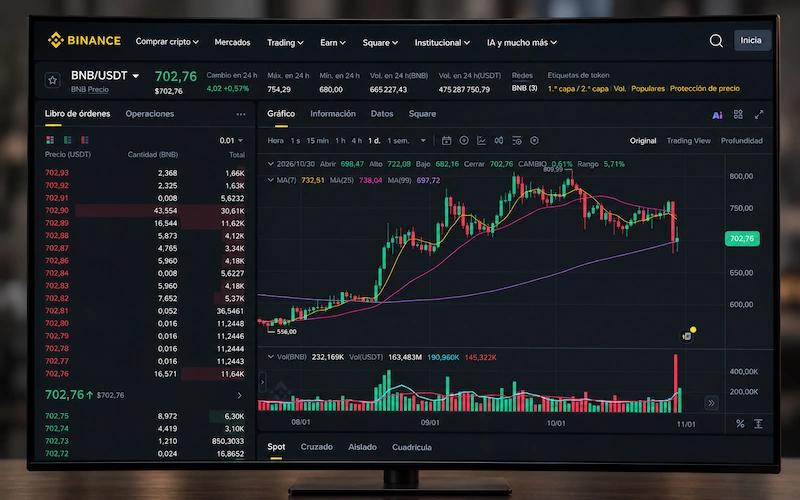Click the arrow beside mid price 702,76
The image size is (800, 500).
[x=239, y=395]
